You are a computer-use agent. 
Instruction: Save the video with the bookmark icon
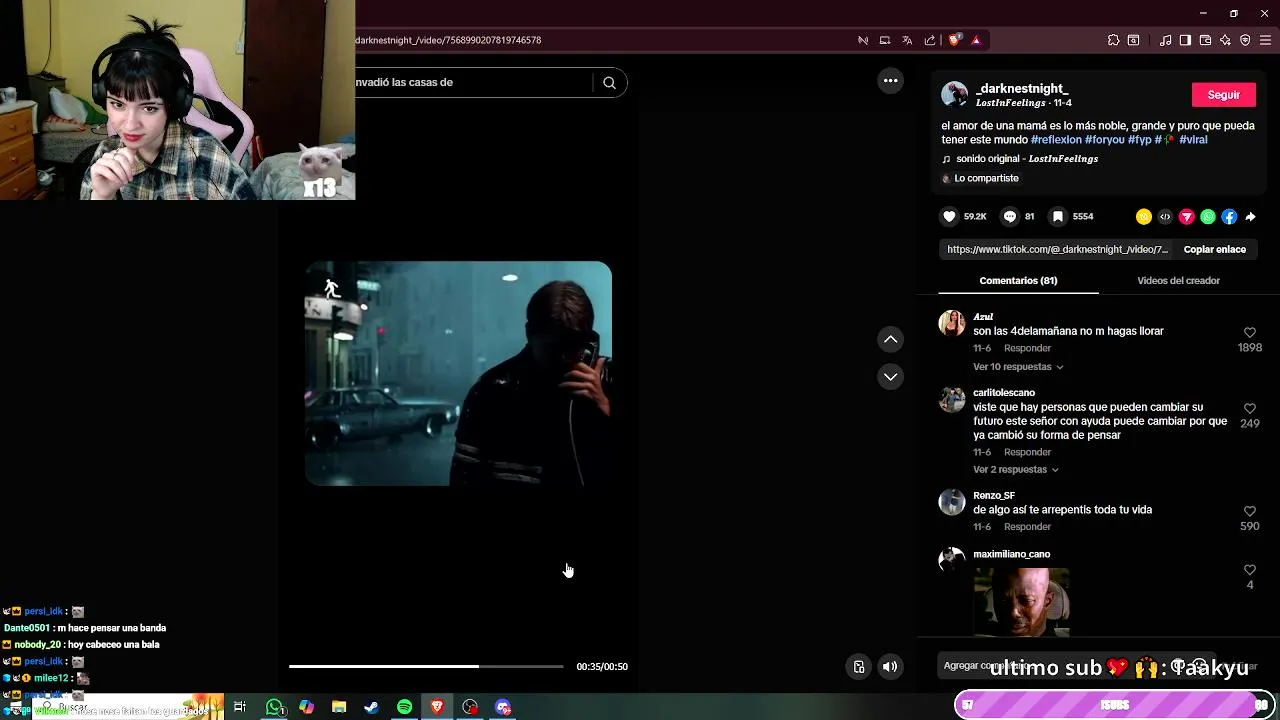(1057, 216)
